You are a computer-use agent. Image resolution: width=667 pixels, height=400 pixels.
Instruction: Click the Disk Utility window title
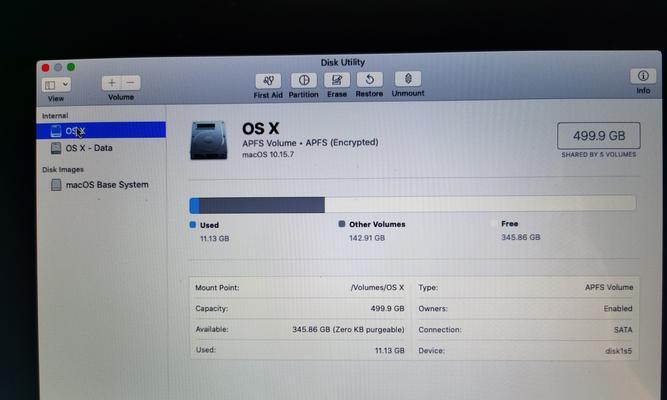click(x=343, y=62)
